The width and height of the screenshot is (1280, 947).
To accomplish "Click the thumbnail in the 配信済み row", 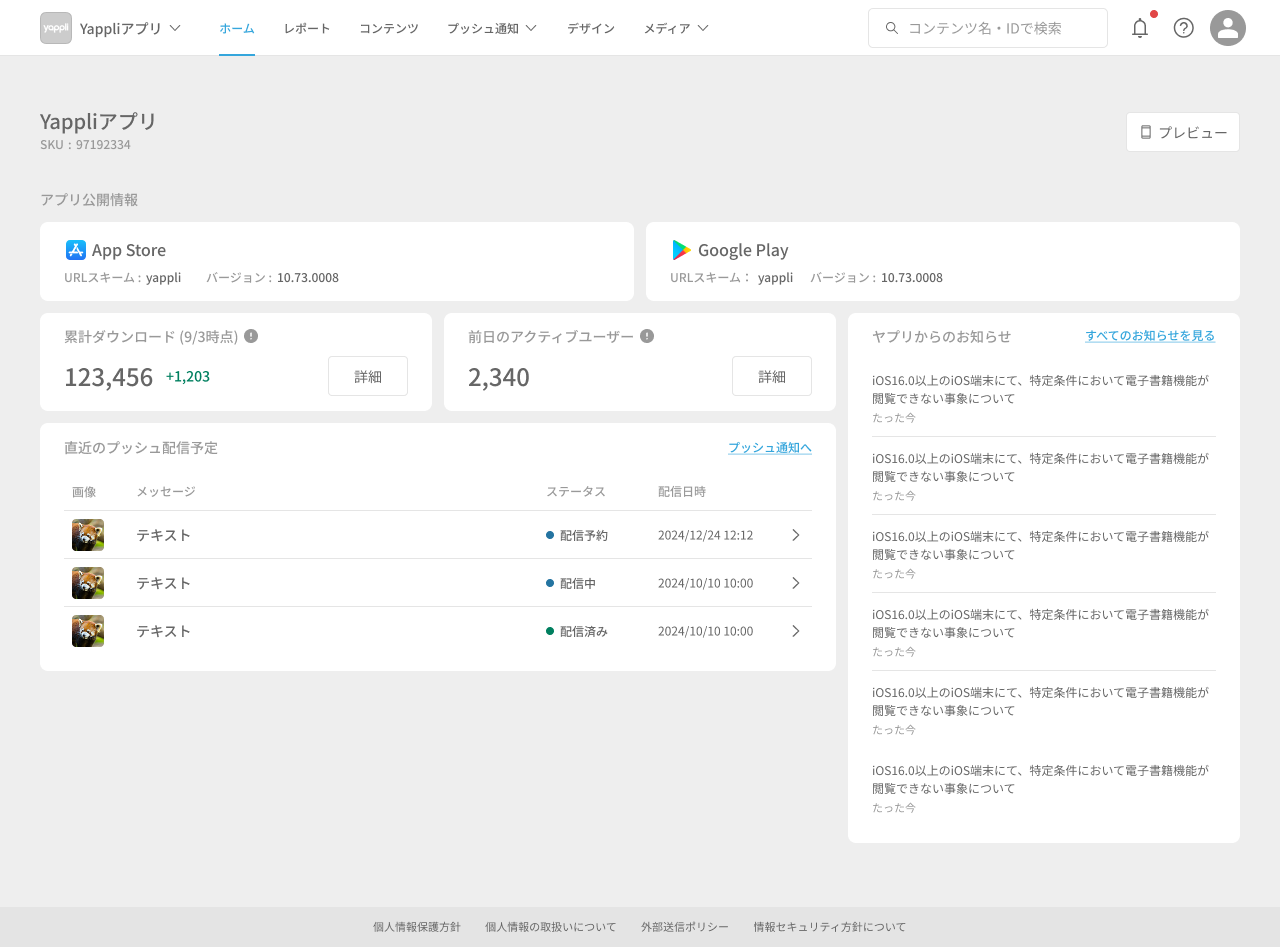I will [88, 631].
